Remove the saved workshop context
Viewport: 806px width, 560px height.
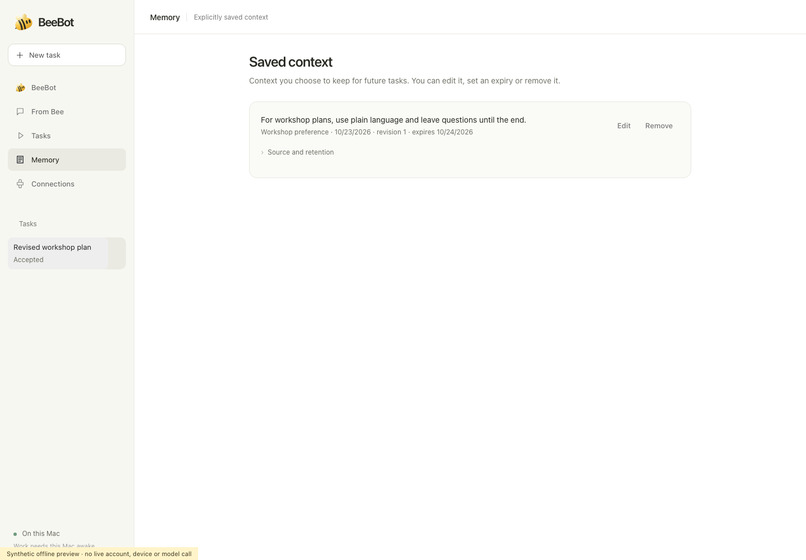[658, 125]
